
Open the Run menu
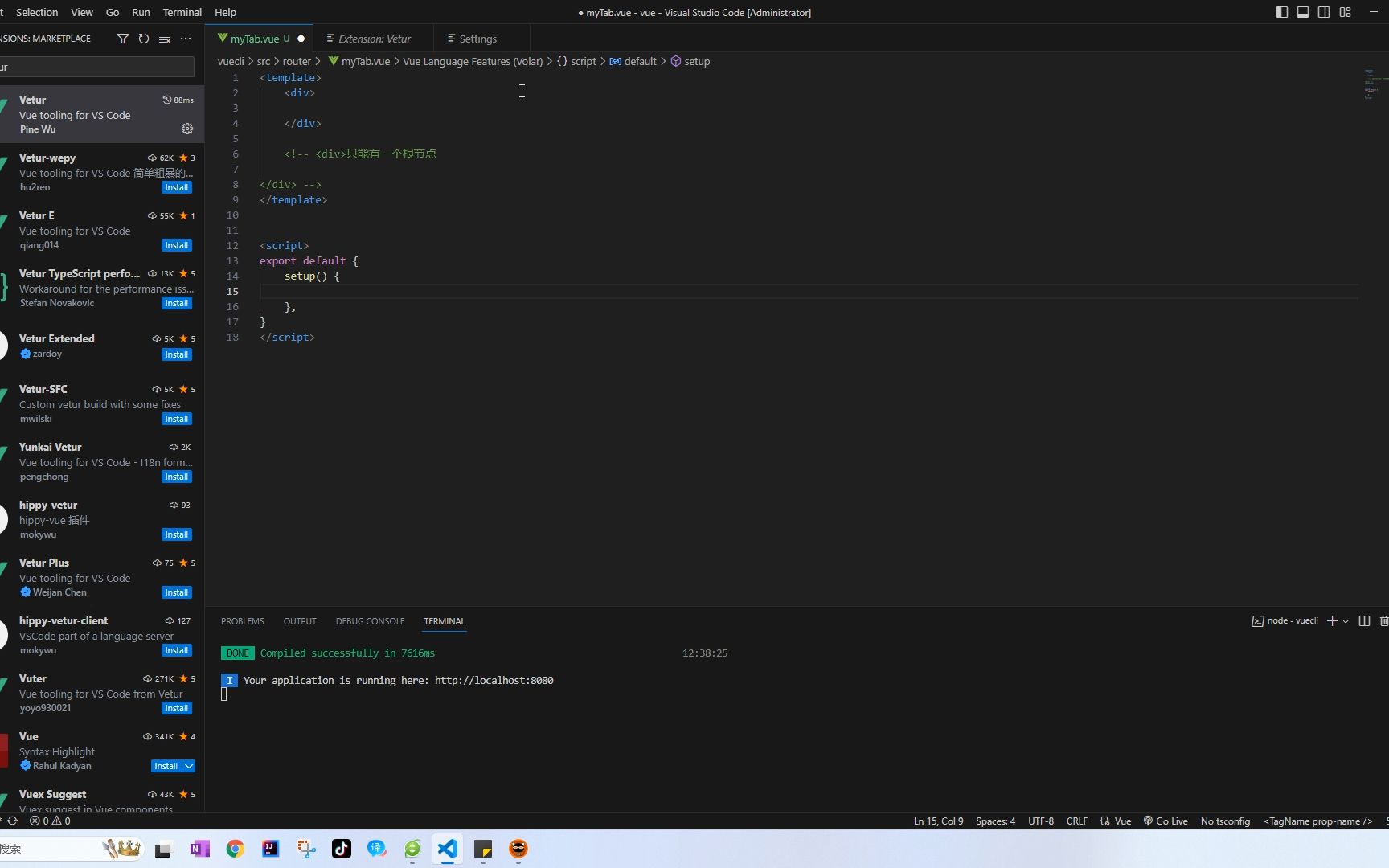141,12
